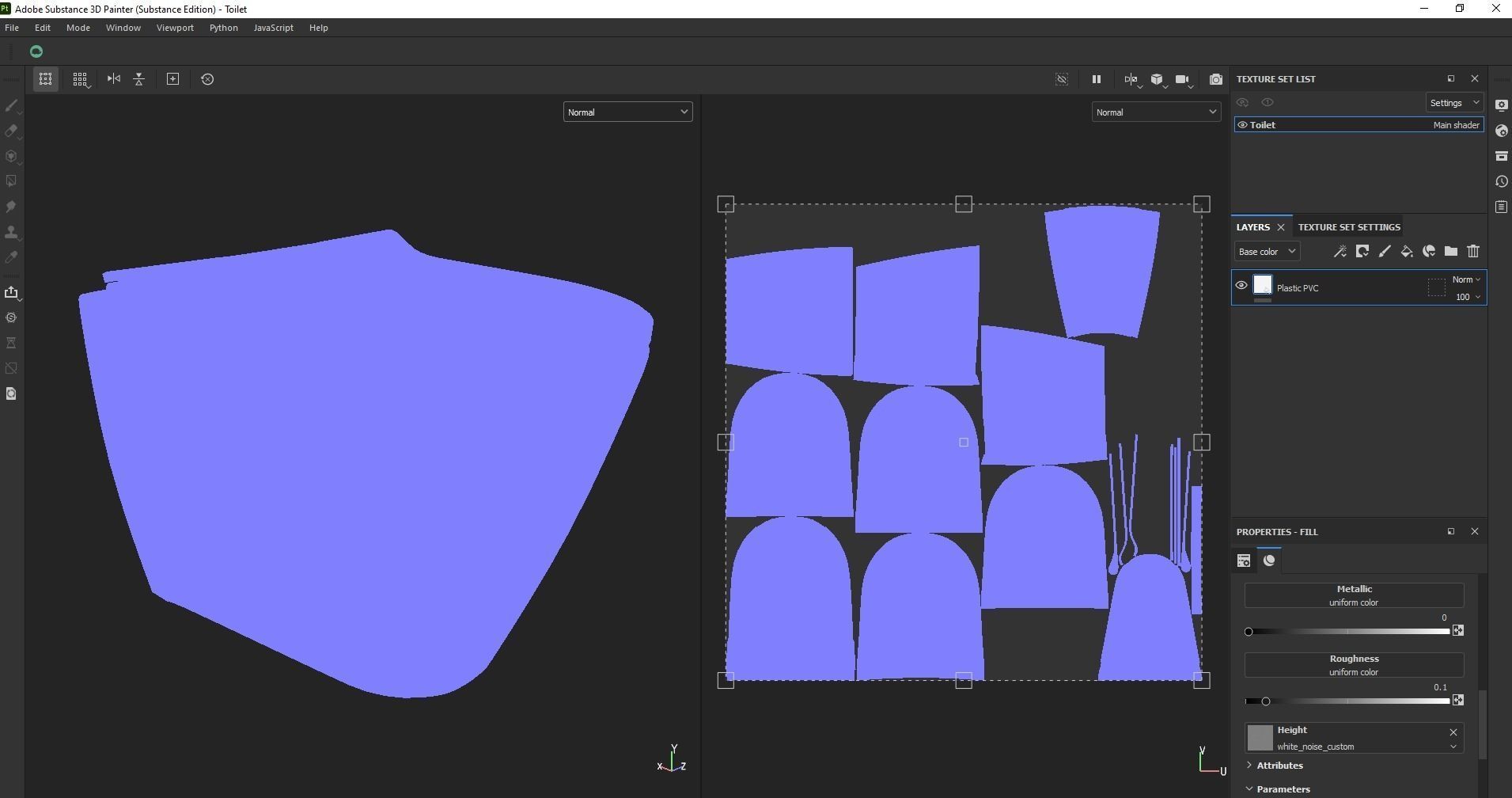Click the Metallic uniform color button
The image size is (1512, 798).
pos(1354,595)
